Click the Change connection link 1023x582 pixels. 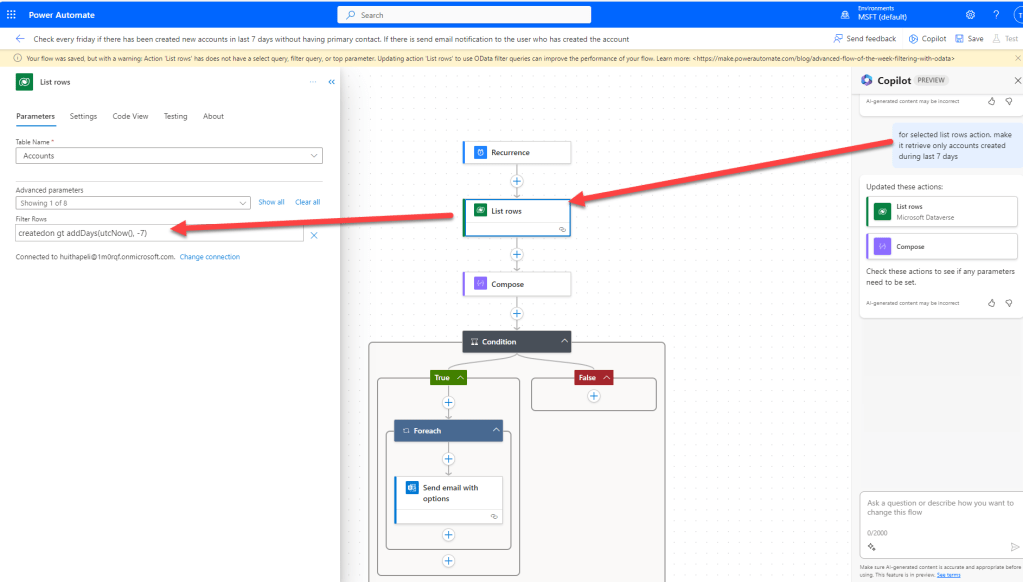[x=210, y=257]
